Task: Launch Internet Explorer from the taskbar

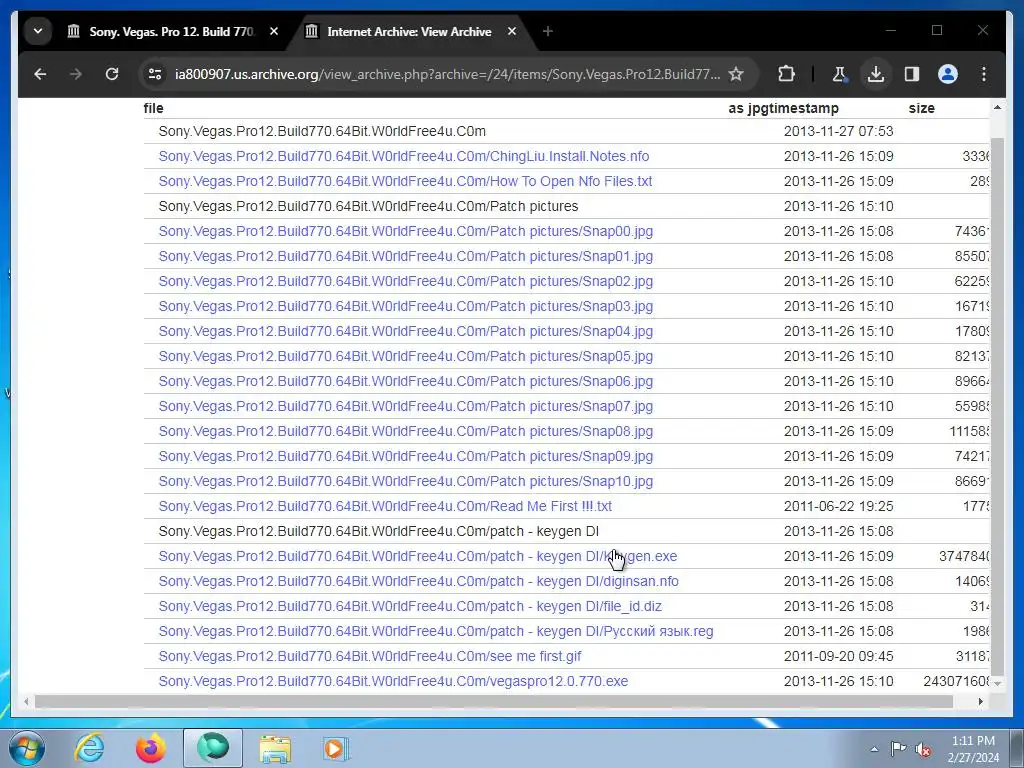Action: [x=89, y=748]
